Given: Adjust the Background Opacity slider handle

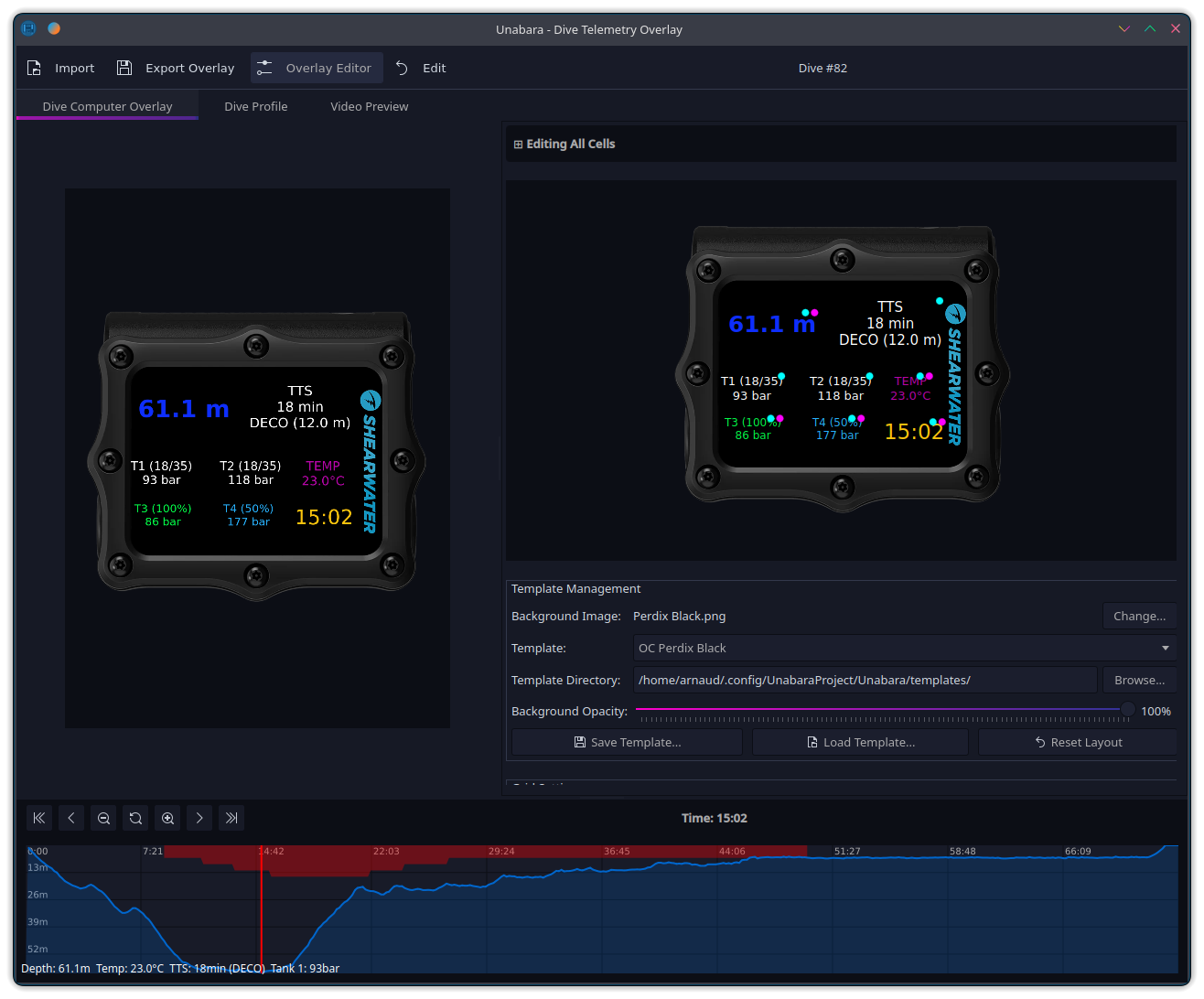Looking at the screenshot, I should click(x=1127, y=709).
